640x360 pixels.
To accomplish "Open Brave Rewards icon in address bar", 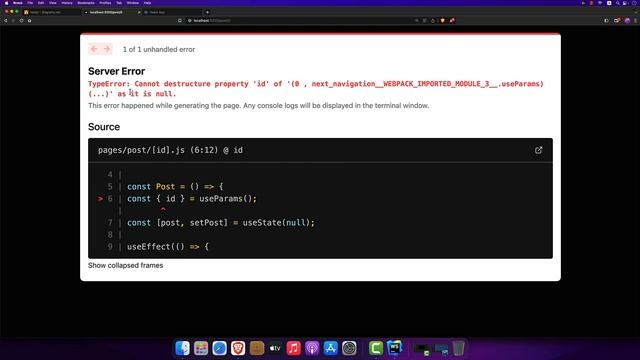I will click(x=452, y=20).
